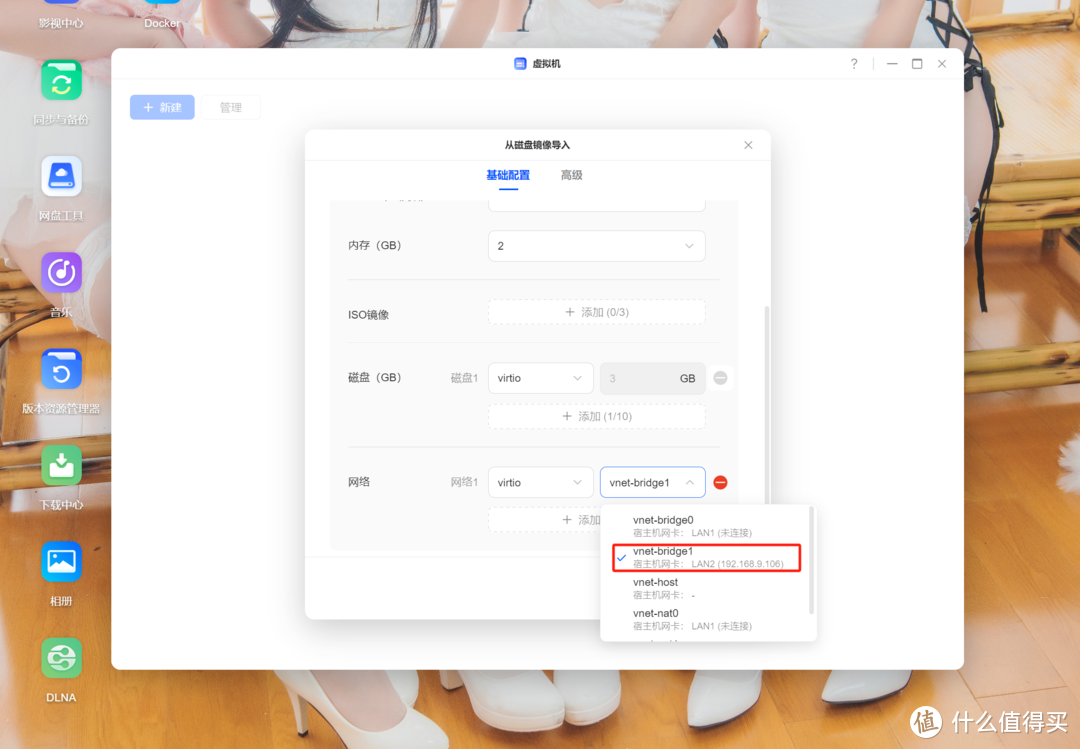1080x749 pixels.
Task: Open 版本资源管理器 desktop icon
Action: pyautogui.click(x=61, y=370)
